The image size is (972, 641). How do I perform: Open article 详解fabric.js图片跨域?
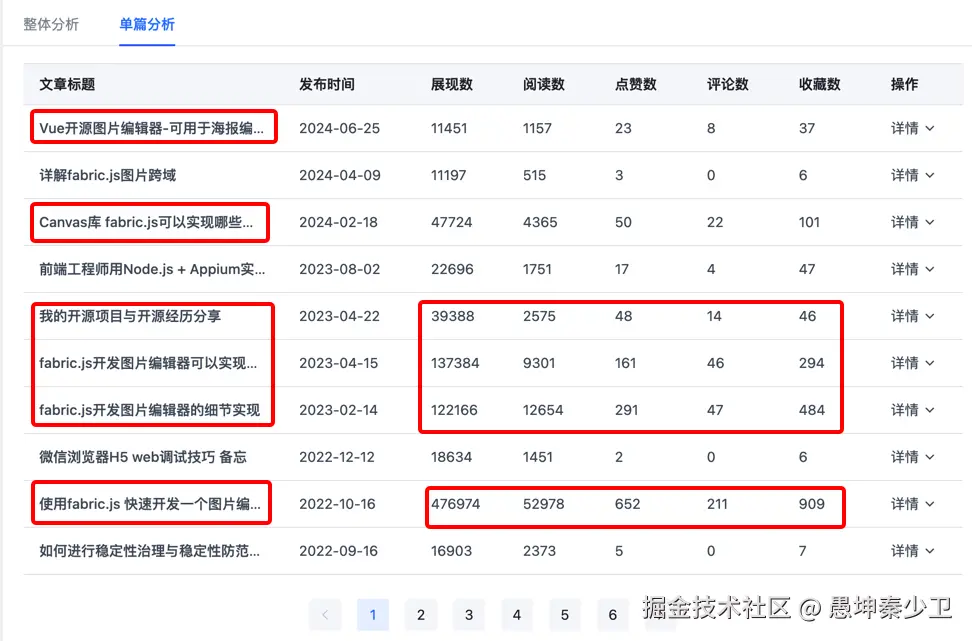click(107, 175)
